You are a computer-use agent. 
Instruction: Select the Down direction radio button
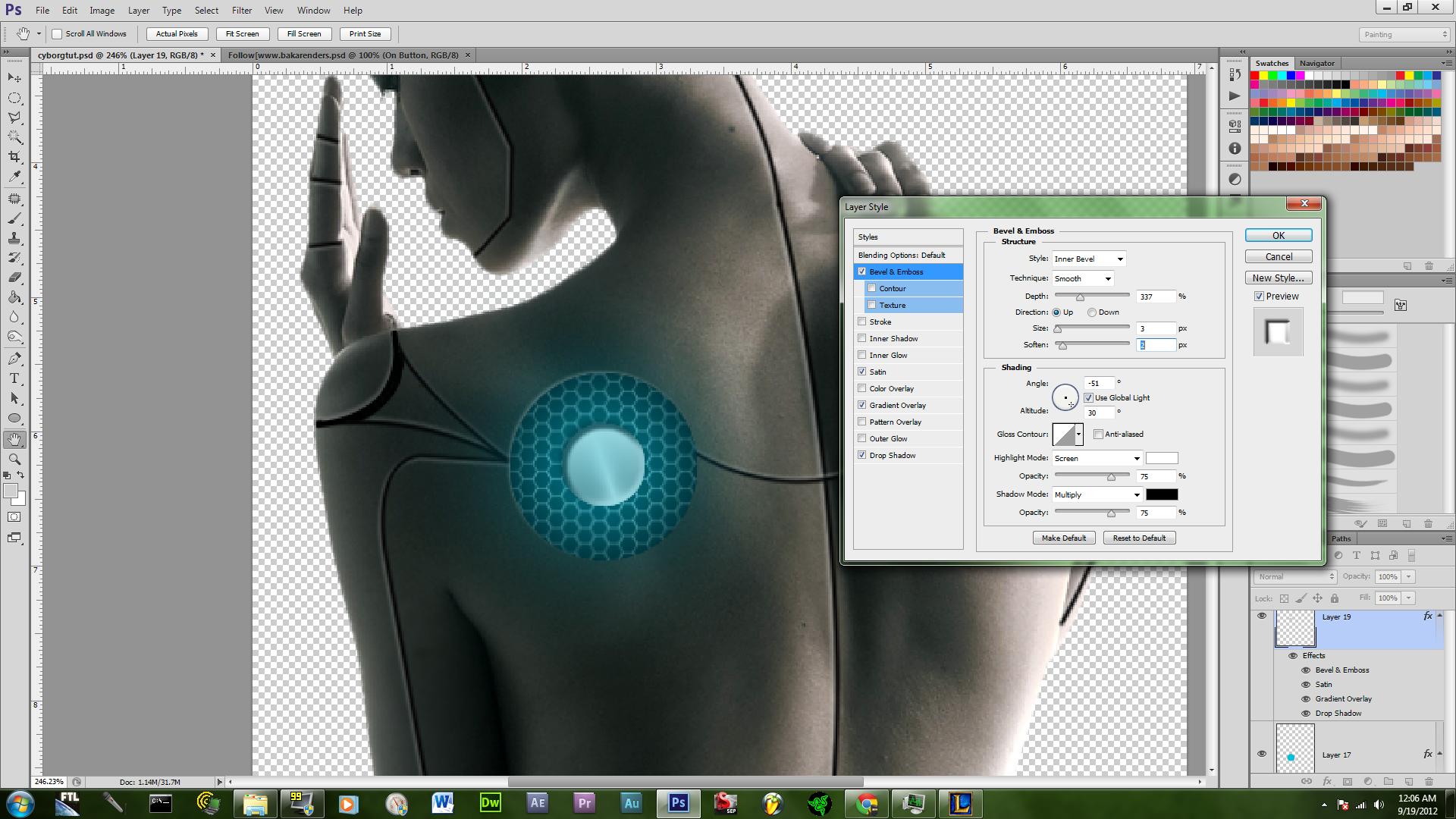pos(1092,312)
